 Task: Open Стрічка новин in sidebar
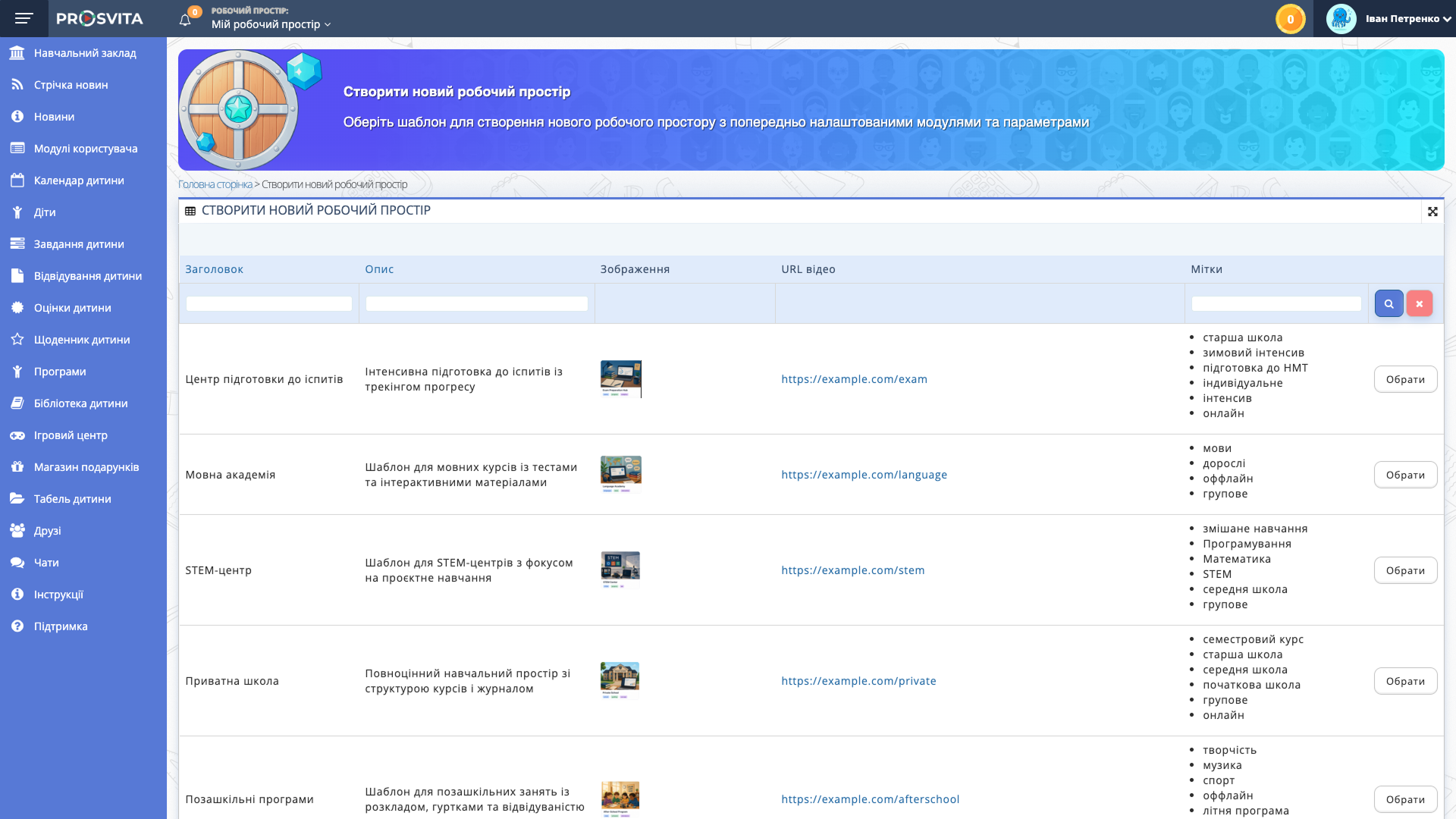83,85
